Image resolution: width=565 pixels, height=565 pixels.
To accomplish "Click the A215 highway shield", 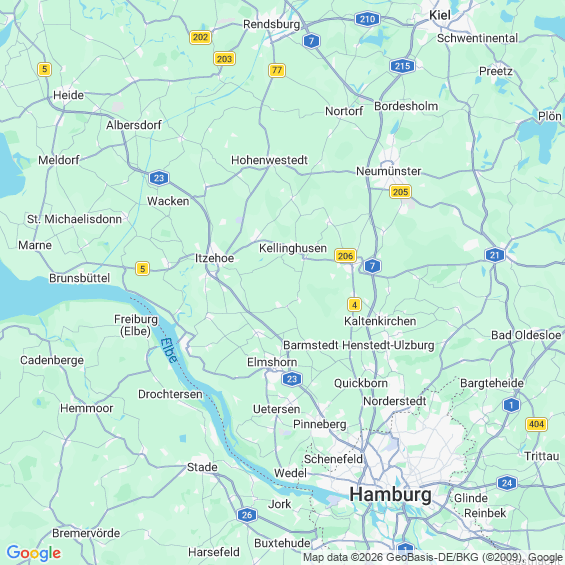I will click(x=402, y=66).
